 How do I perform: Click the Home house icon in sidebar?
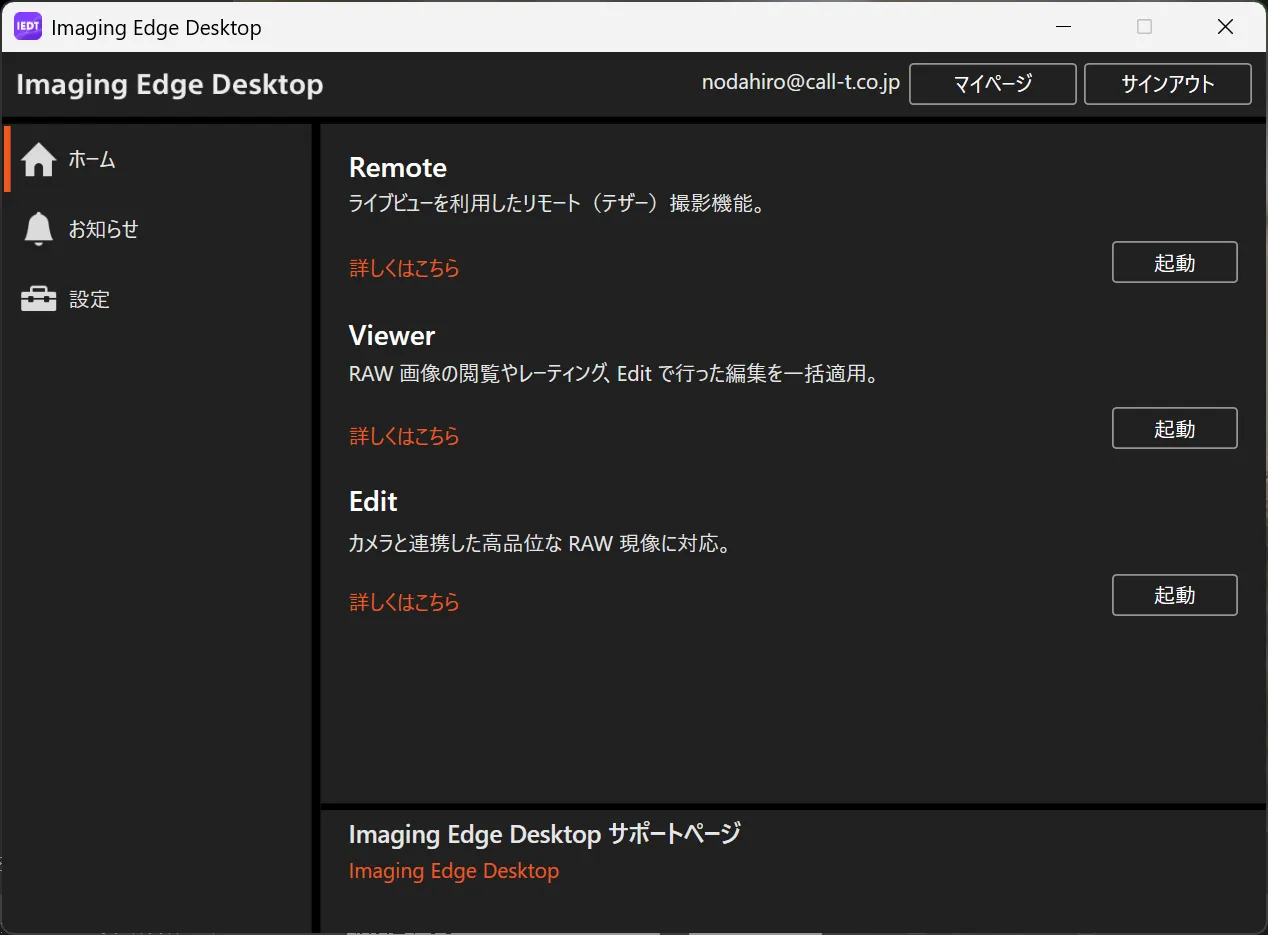pyautogui.click(x=38, y=160)
